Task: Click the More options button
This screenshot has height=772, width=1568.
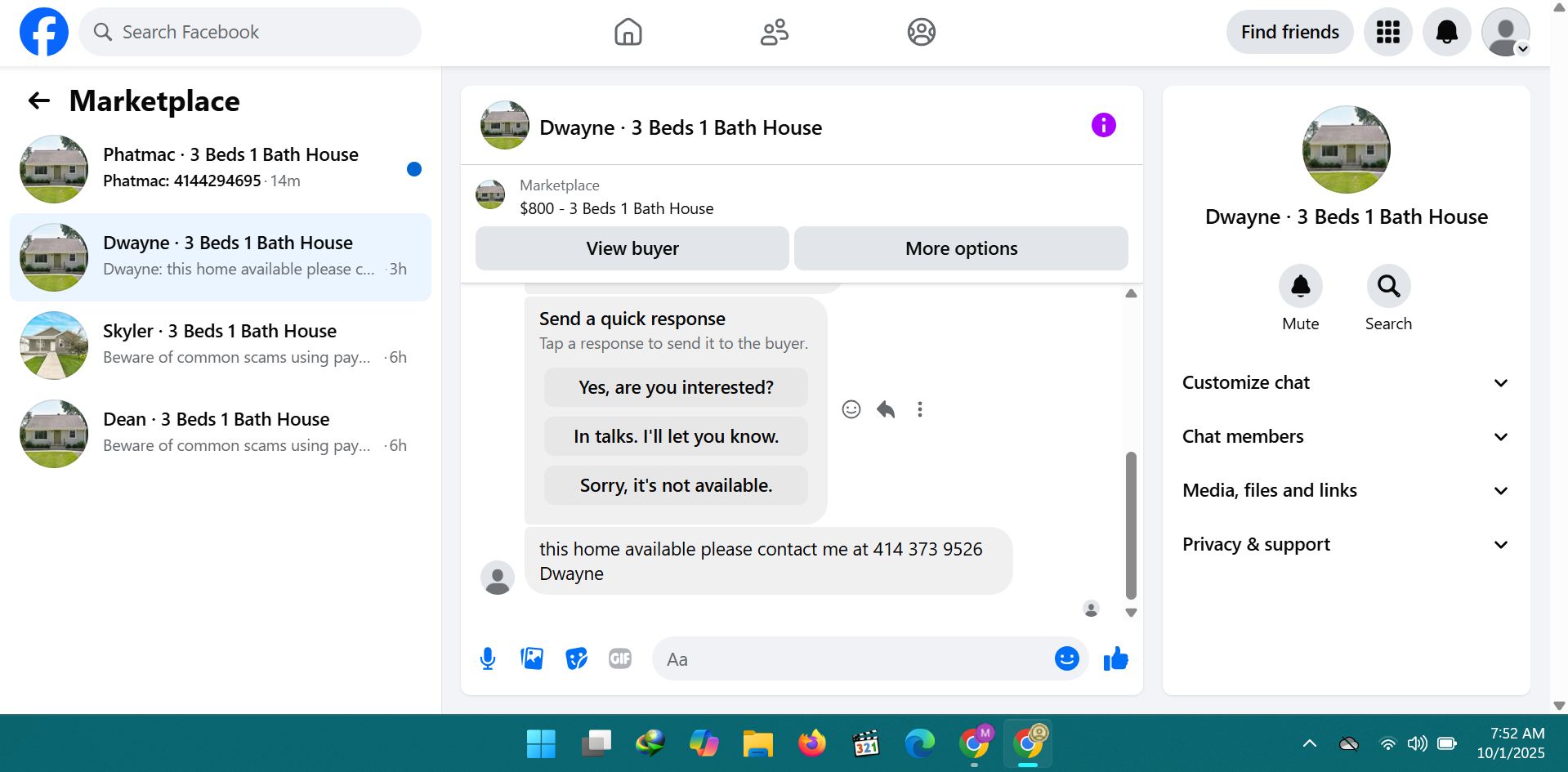Action: pos(961,248)
